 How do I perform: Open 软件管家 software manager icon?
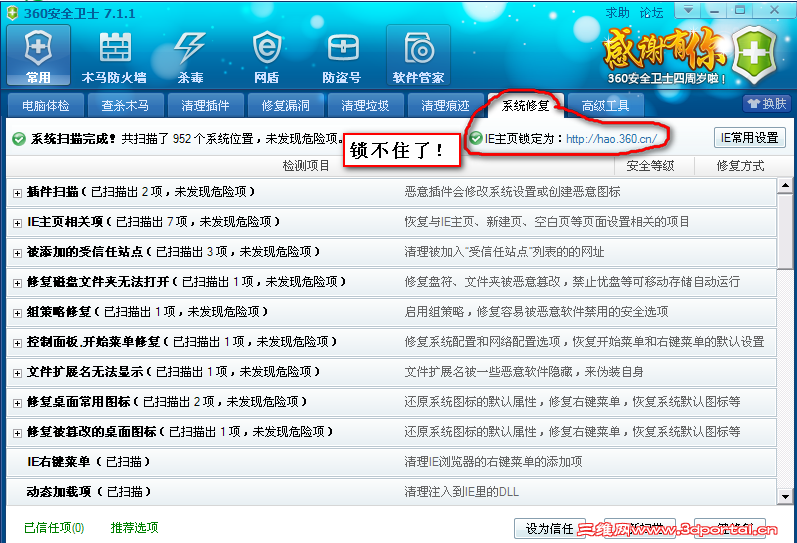(x=418, y=55)
